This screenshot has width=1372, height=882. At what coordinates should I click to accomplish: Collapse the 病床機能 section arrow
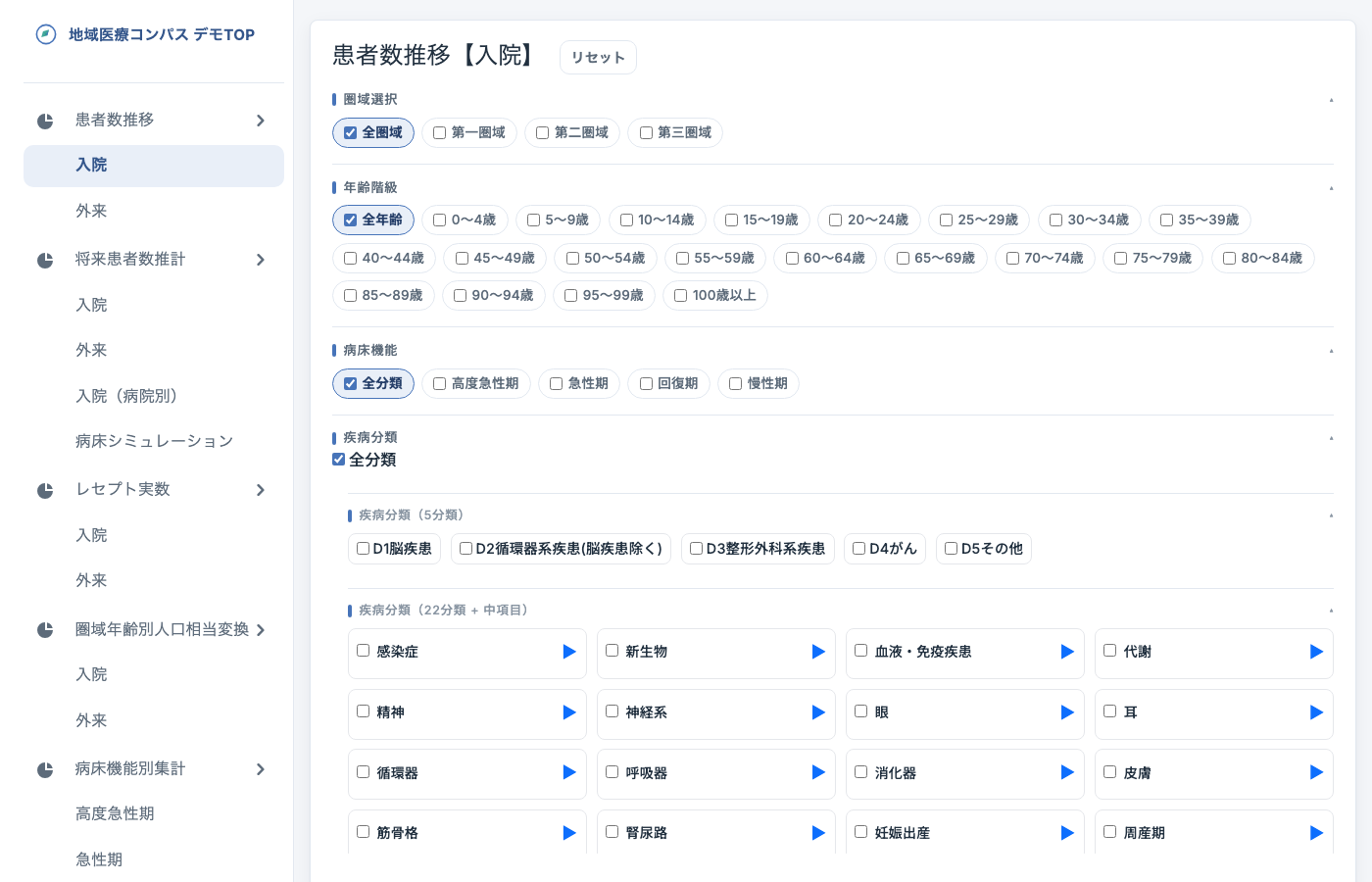tap(1331, 351)
